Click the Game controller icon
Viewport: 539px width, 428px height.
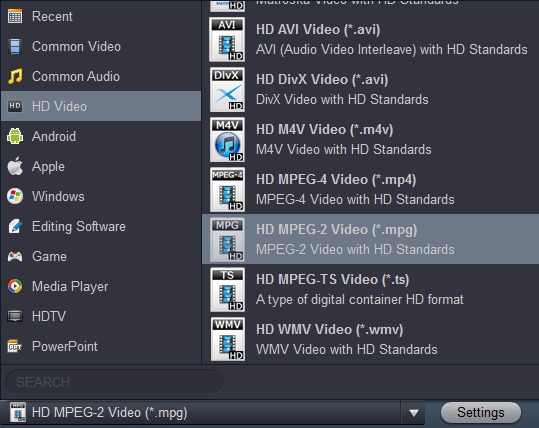click(x=15, y=256)
